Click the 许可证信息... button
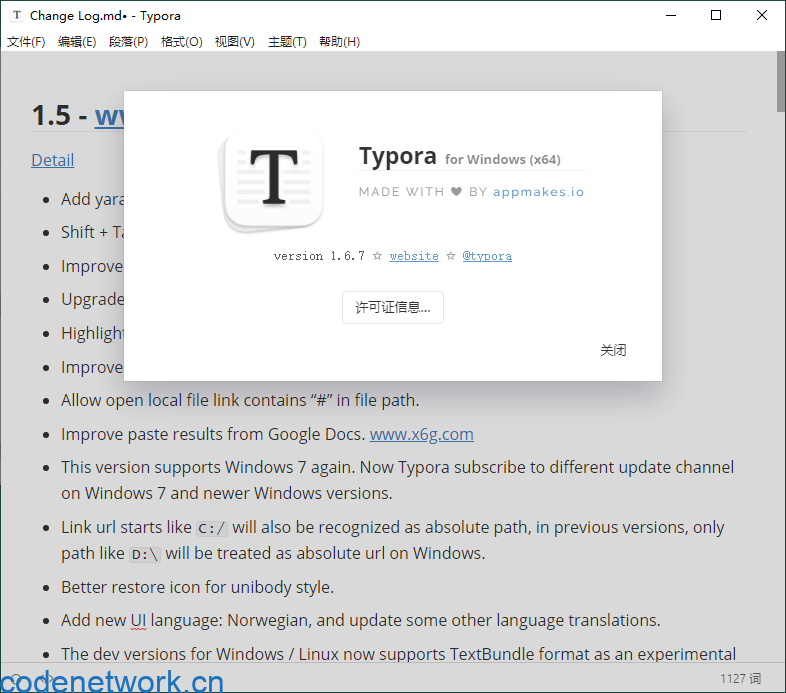Viewport: 786px width, 693px height. 392,307
